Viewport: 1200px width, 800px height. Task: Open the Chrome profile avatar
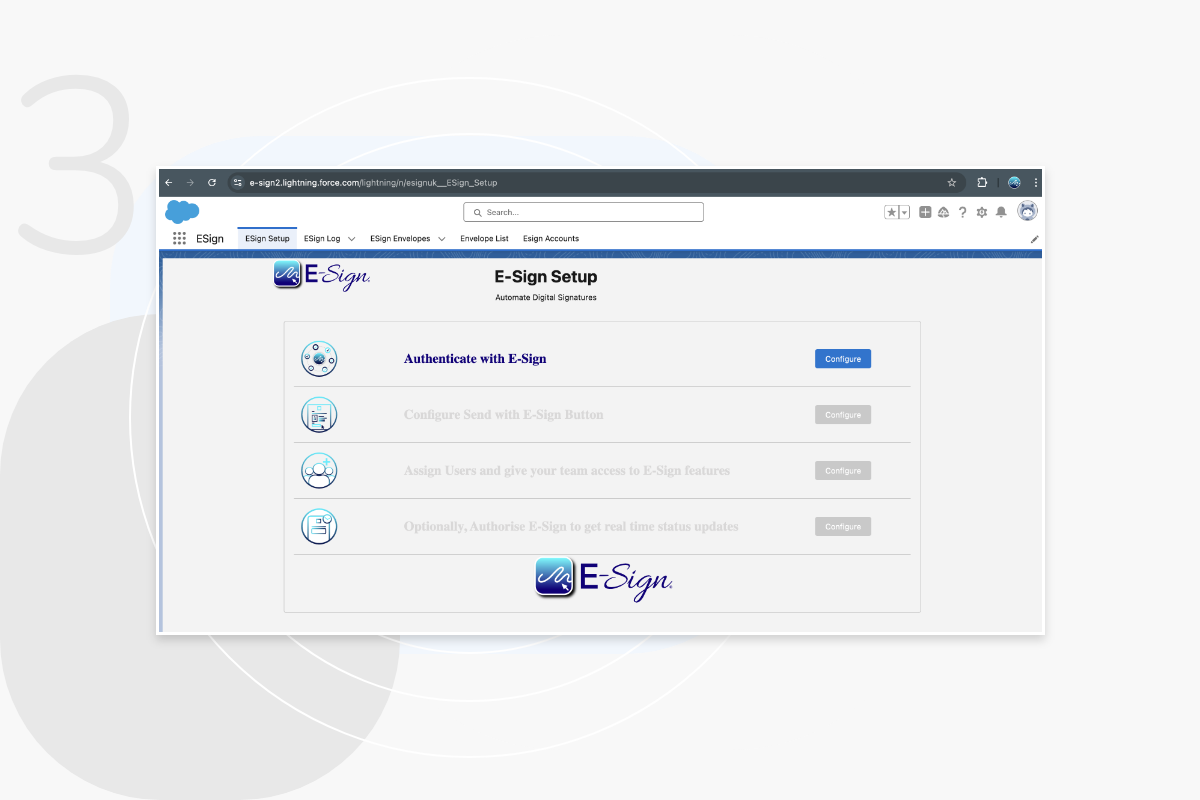[1014, 183]
